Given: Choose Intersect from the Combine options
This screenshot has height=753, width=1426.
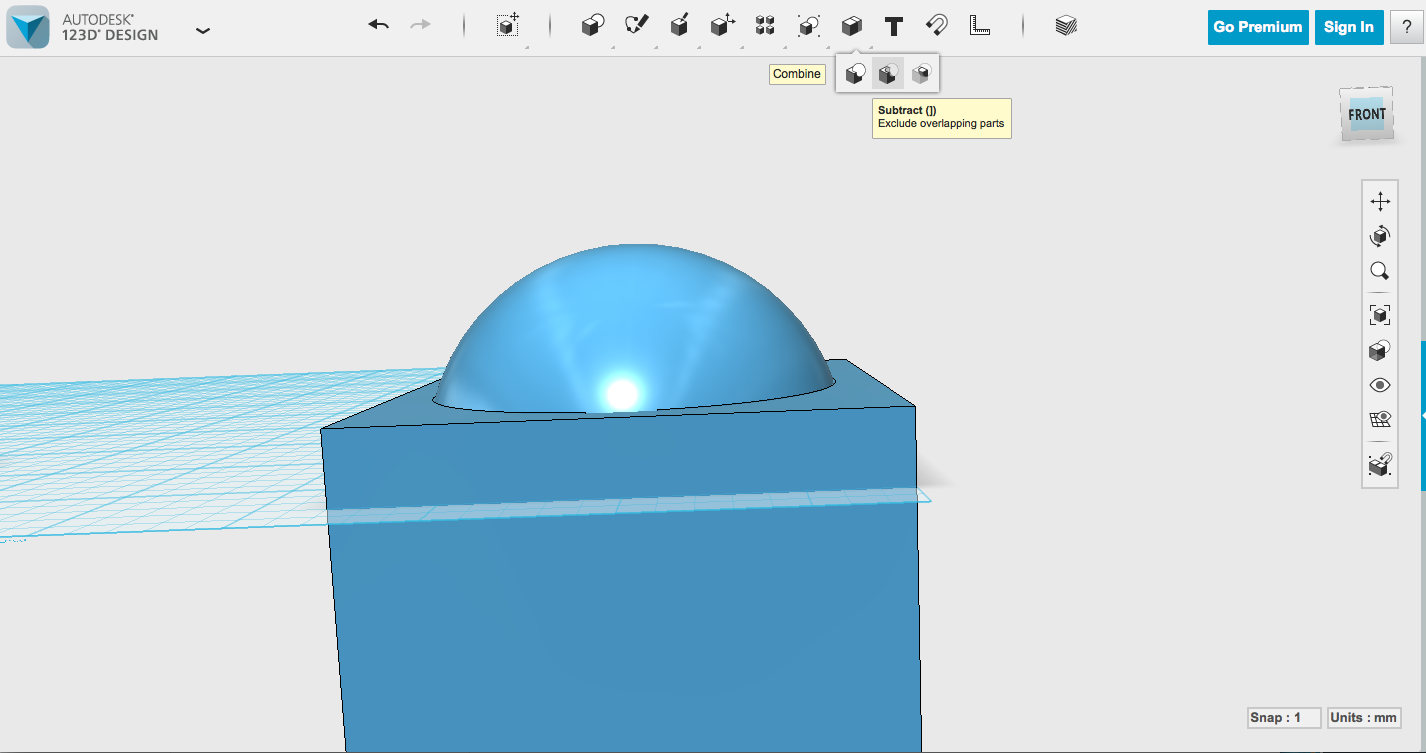Looking at the screenshot, I should (x=919, y=72).
